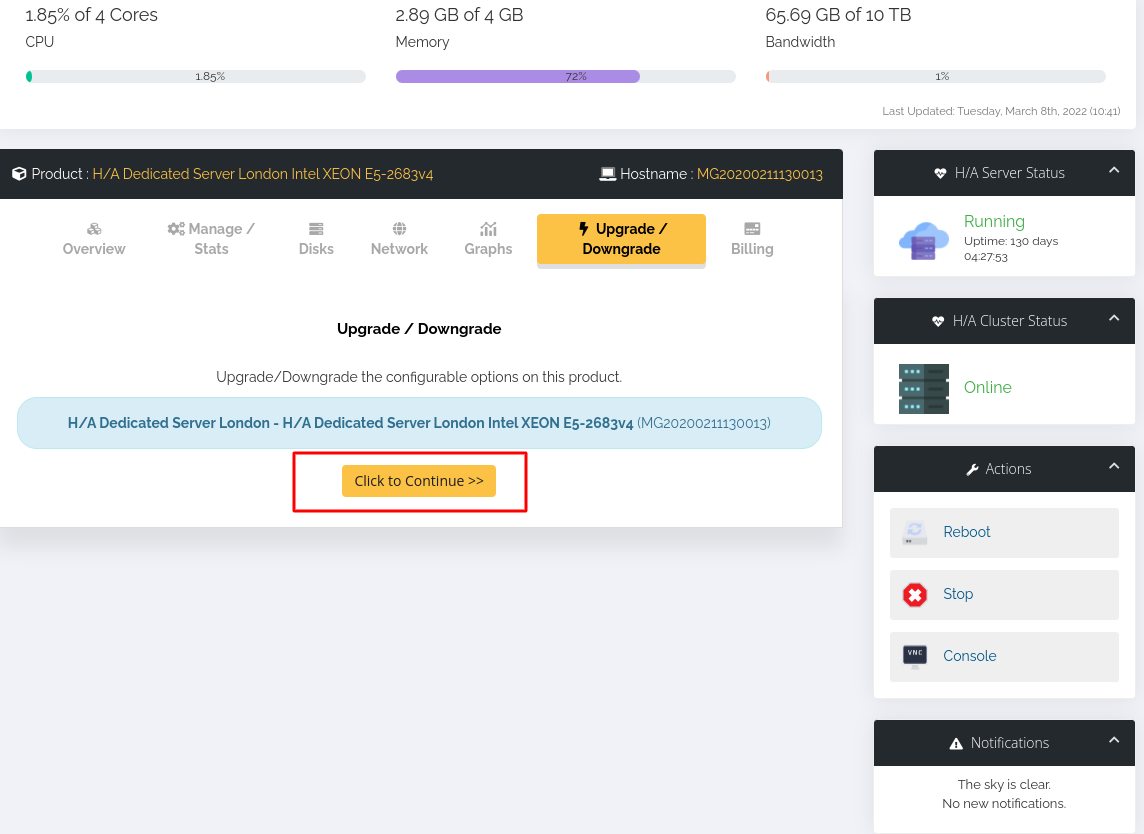Click the Notifications warning triangle icon
Image resolution: width=1144 pixels, height=834 pixels.
(x=956, y=744)
